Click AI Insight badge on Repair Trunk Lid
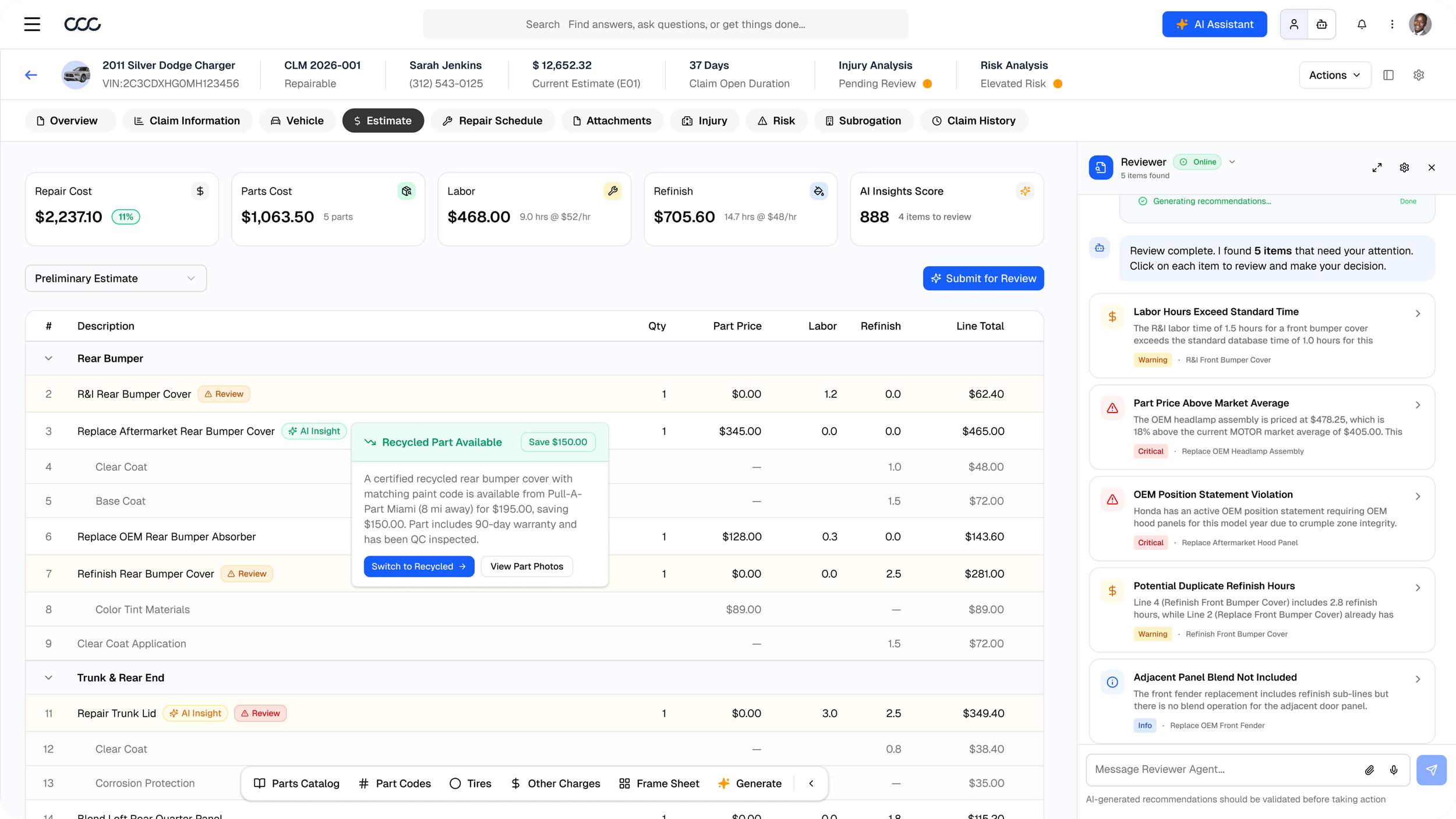Image resolution: width=1456 pixels, height=819 pixels. click(x=196, y=713)
